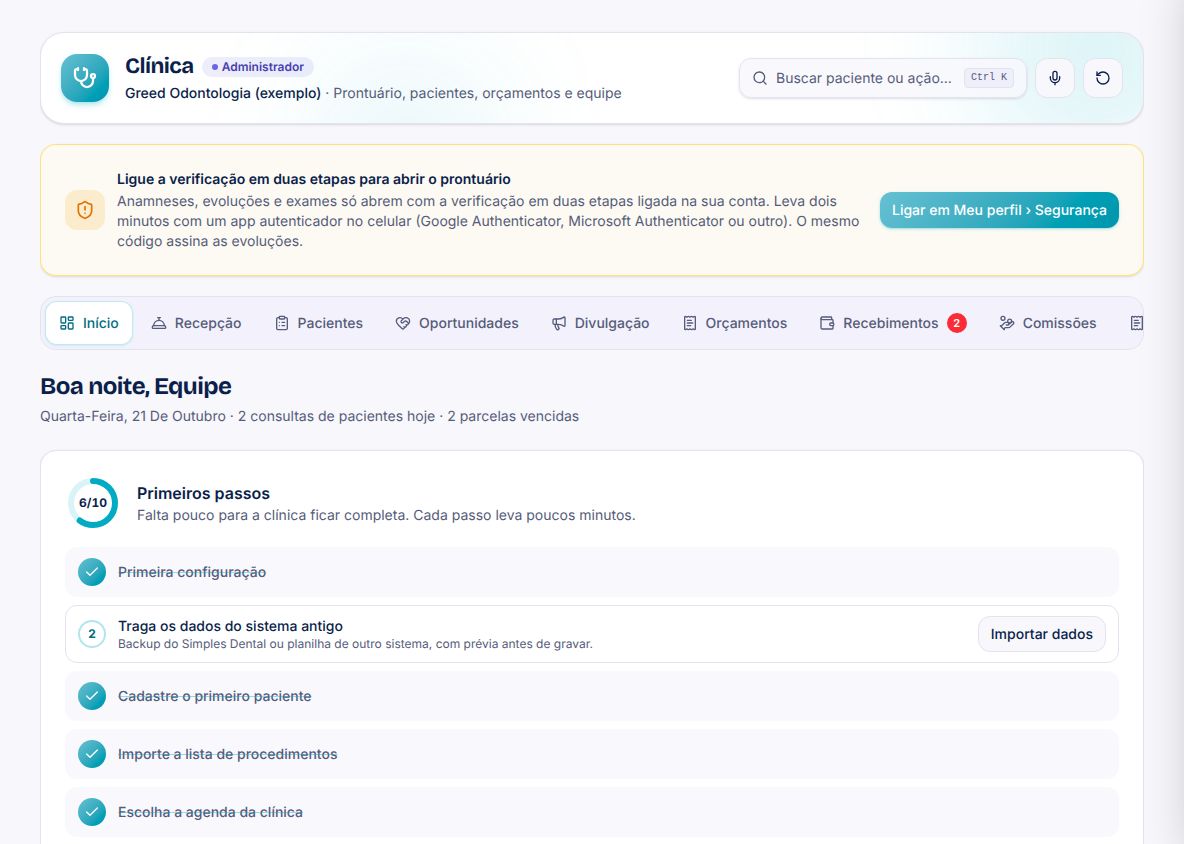Viewport: 1184px width, 844px height.
Task: Click the wallet icon beside Recebimentos
Action: pyautogui.click(x=827, y=323)
